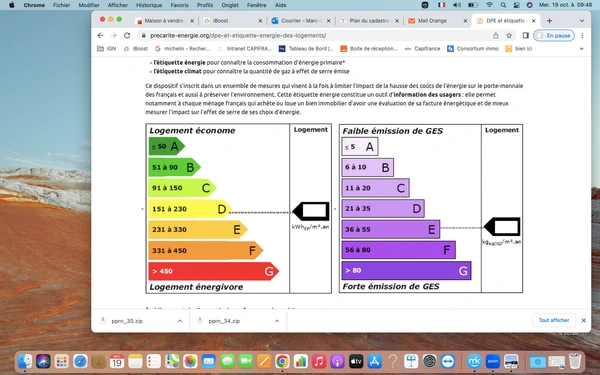
Task: Close the downloads bar
Action: point(584,320)
